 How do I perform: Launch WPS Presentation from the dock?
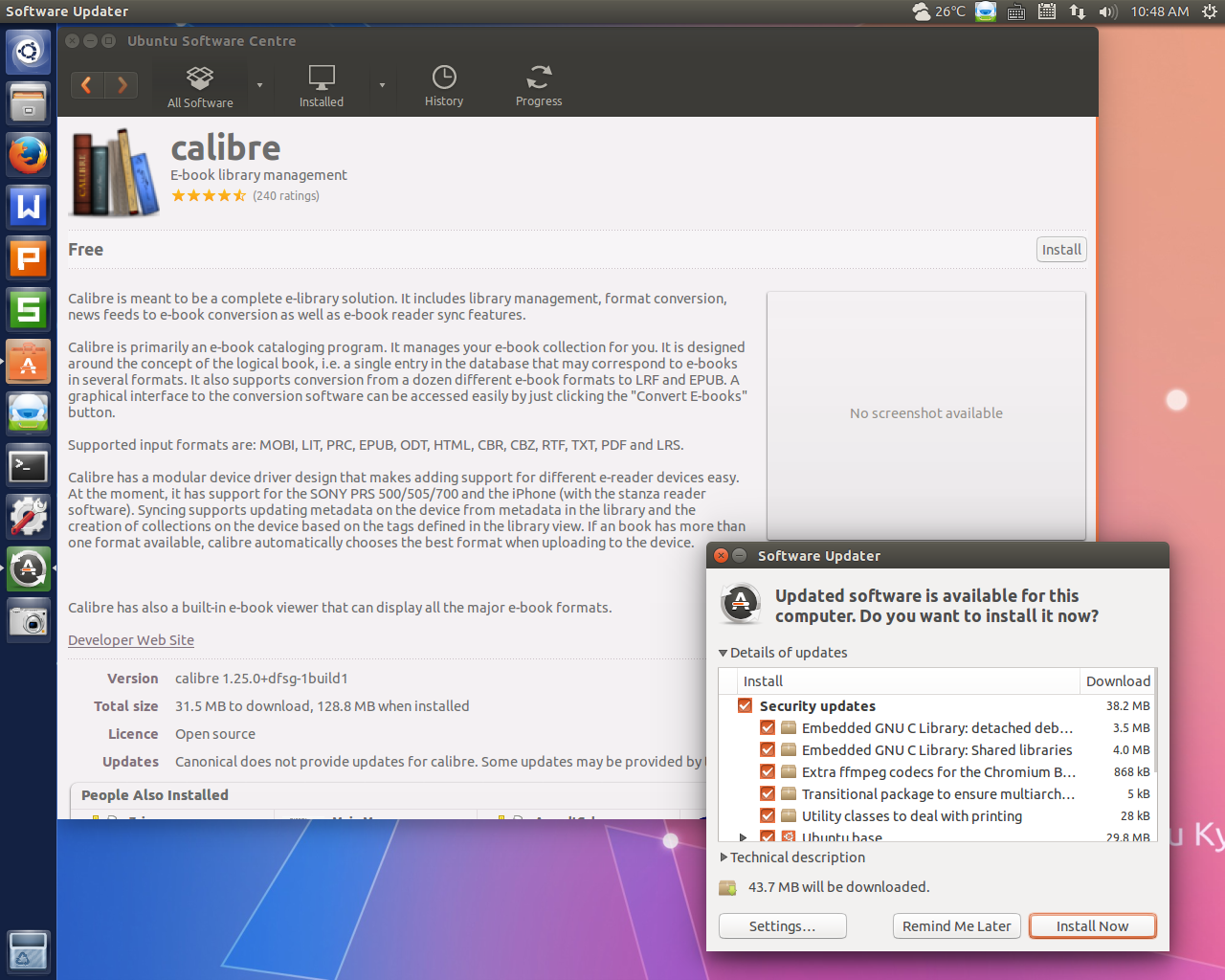pyautogui.click(x=28, y=257)
